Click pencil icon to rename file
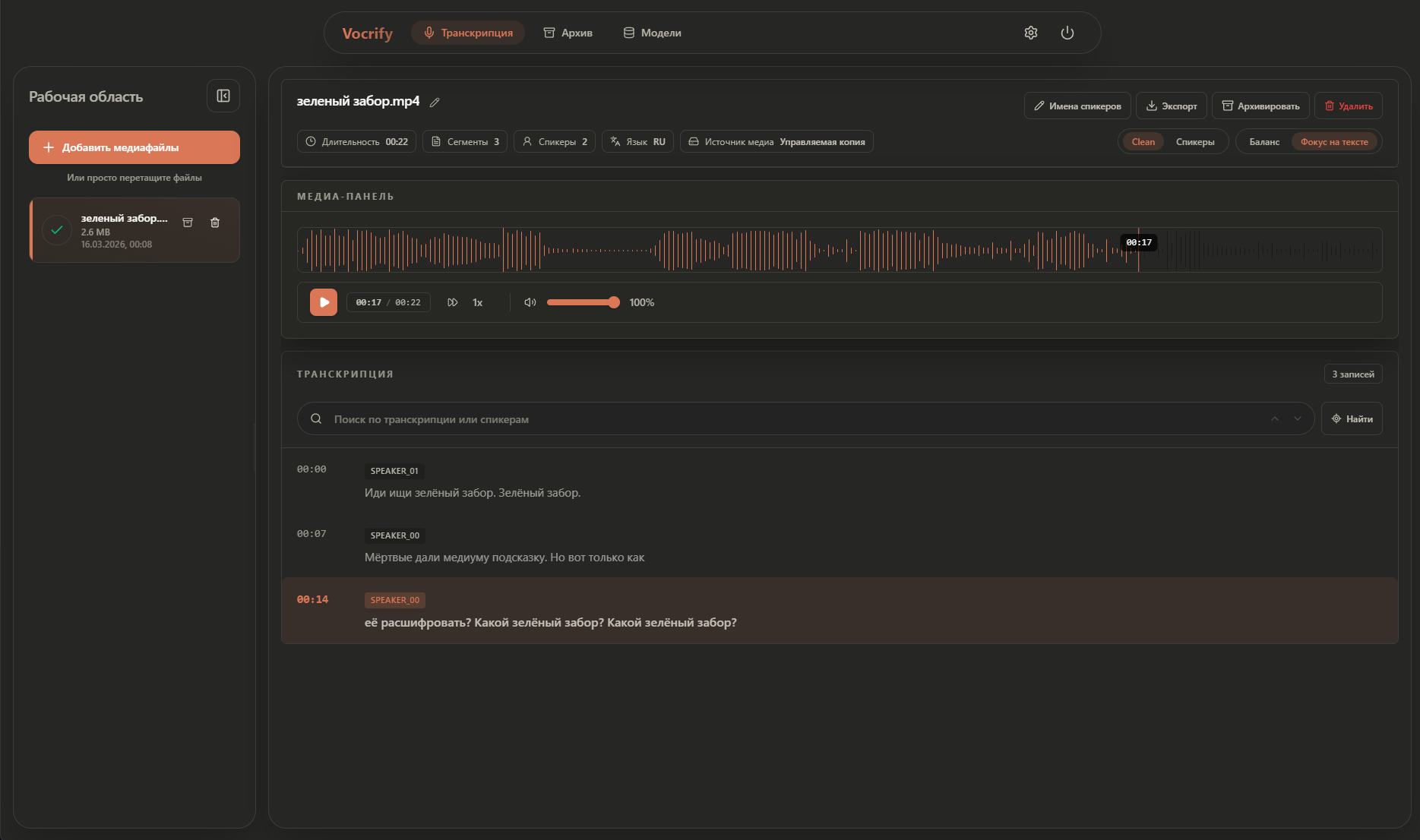 pos(435,103)
